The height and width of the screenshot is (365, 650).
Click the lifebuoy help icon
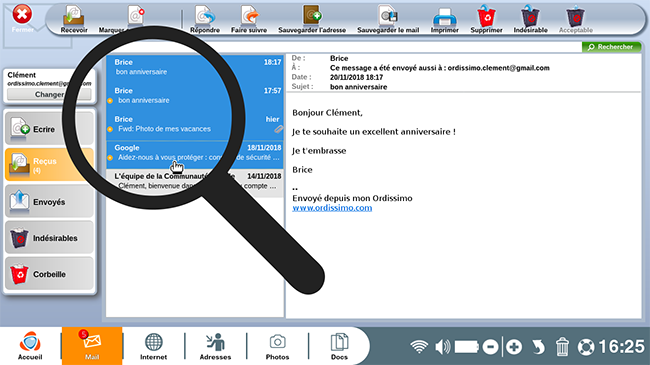586,347
